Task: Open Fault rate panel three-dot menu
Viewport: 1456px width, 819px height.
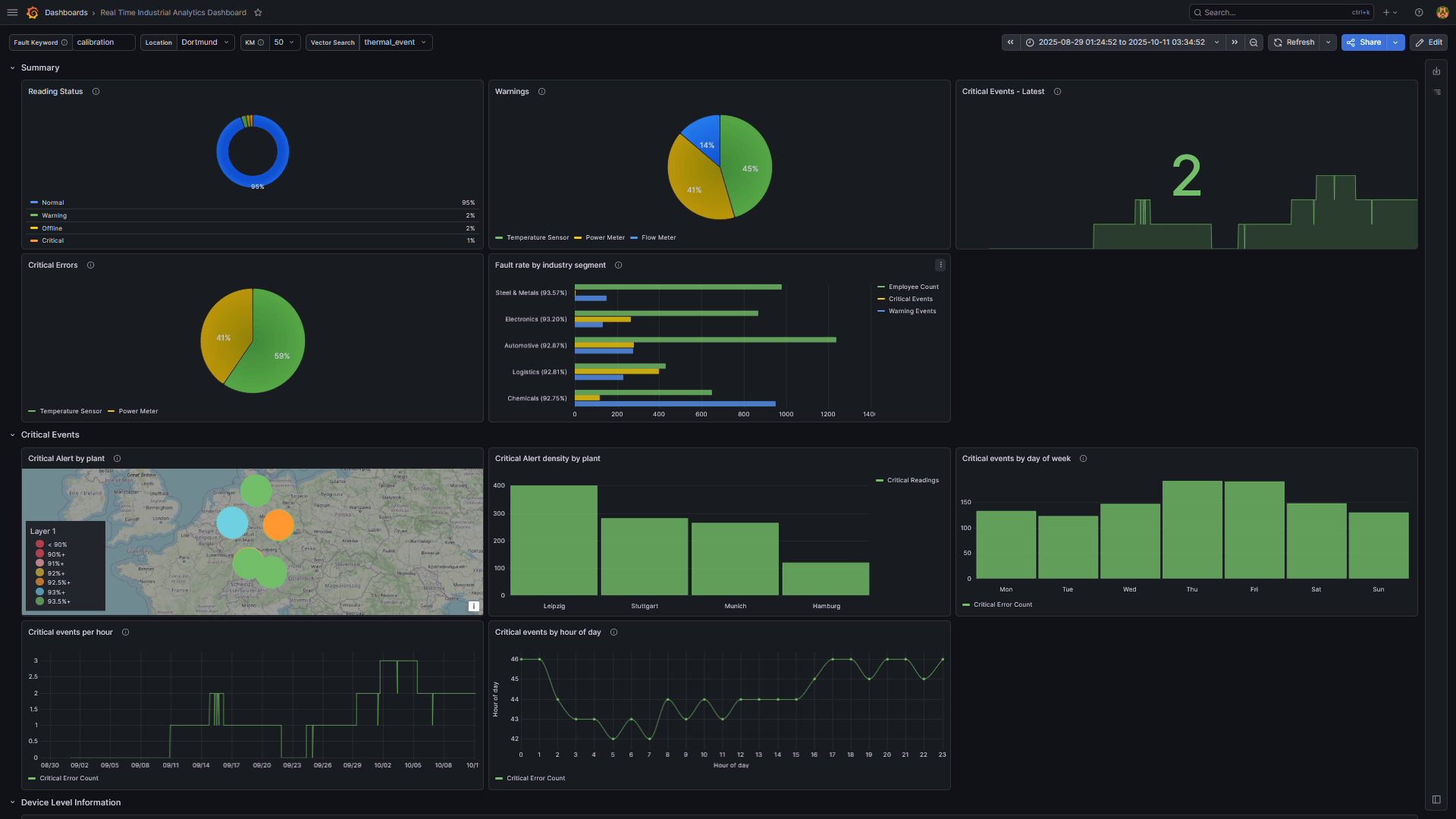Action: coord(940,265)
